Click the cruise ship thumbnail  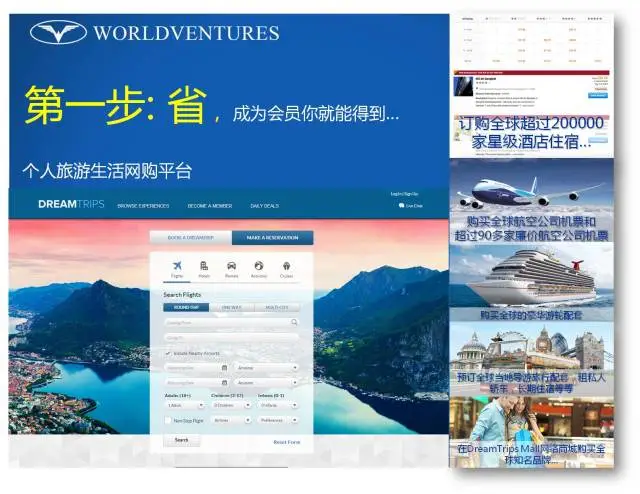pos(531,282)
